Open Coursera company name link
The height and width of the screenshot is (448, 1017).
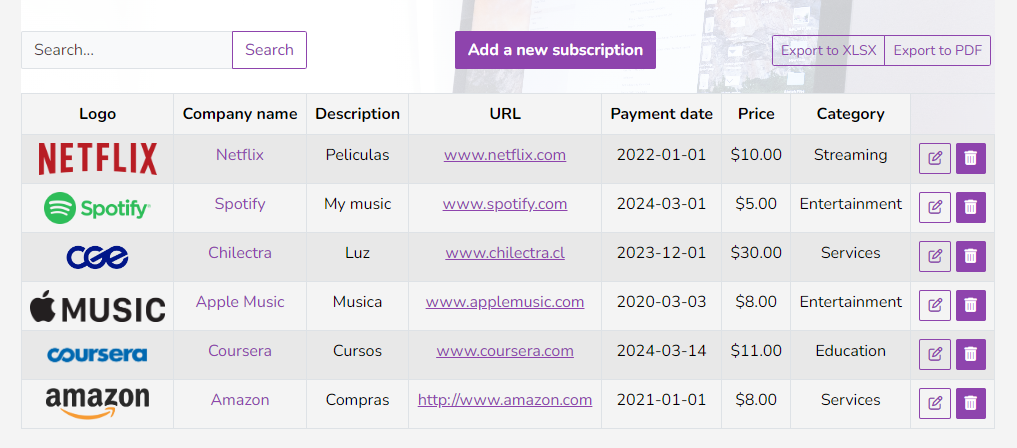coord(240,351)
